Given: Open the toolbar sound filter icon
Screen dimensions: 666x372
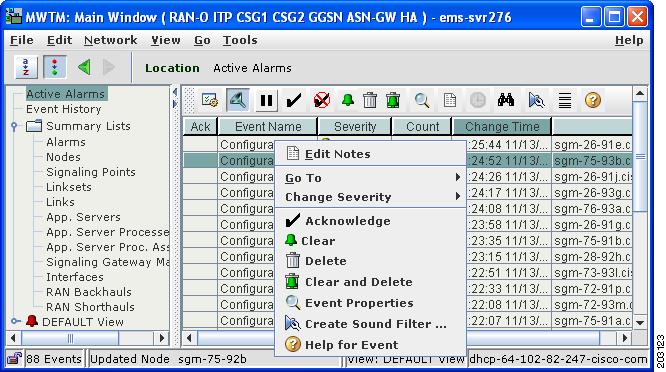Looking at the screenshot, I should (x=536, y=101).
